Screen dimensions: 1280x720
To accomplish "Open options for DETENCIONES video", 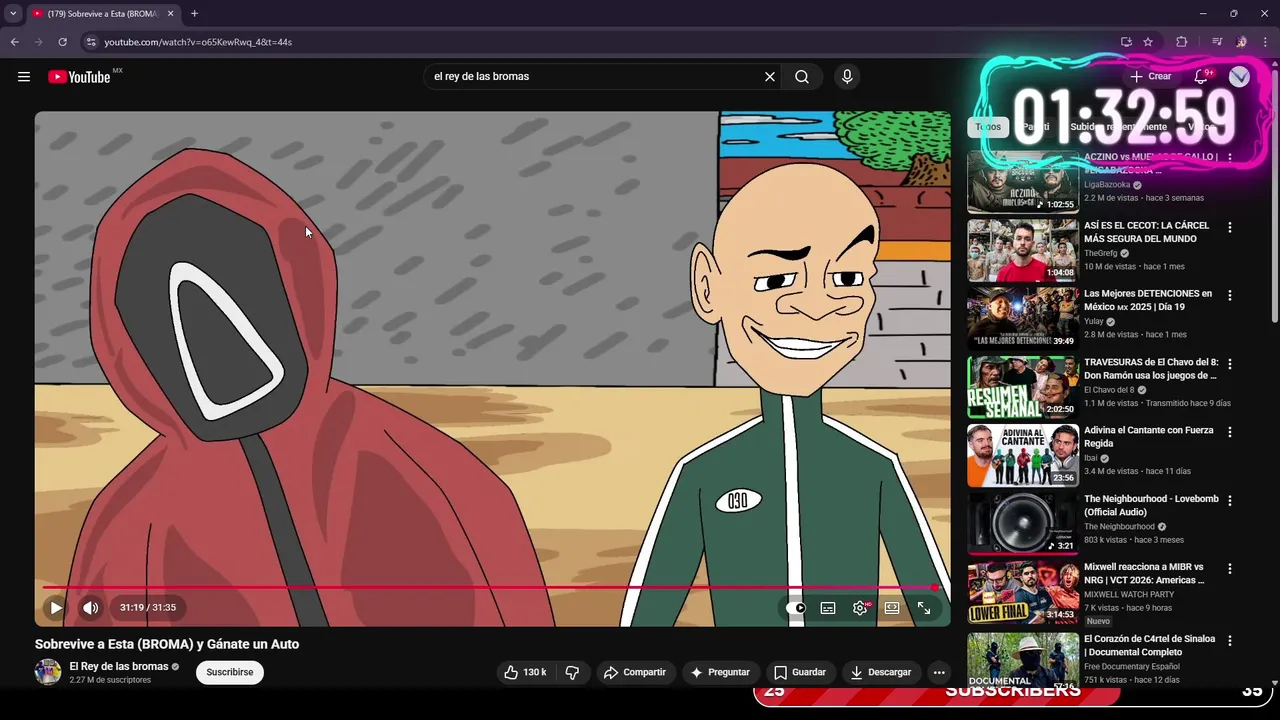I will pos(1230,295).
